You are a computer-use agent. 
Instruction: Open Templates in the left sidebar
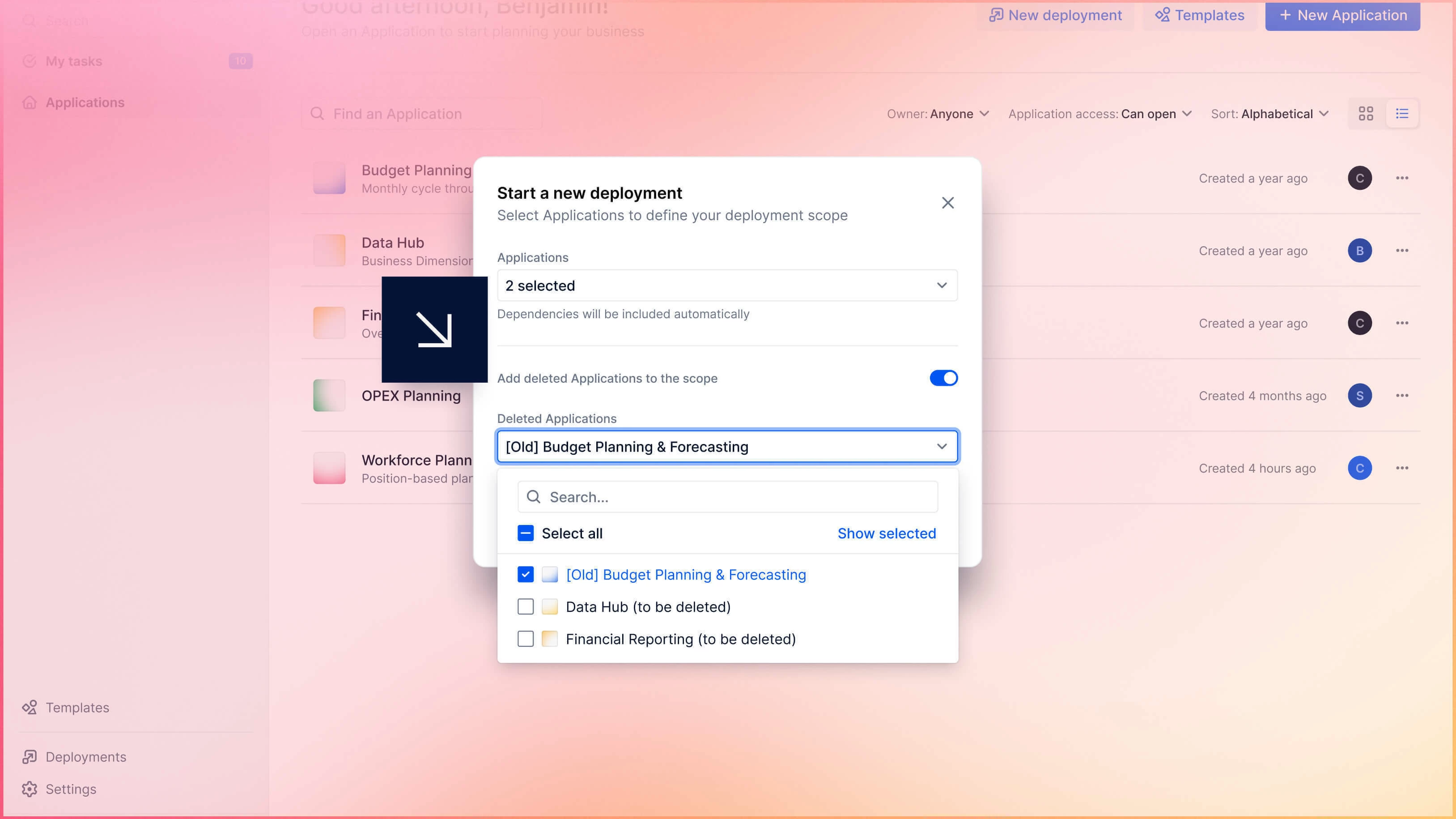coord(77,707)
